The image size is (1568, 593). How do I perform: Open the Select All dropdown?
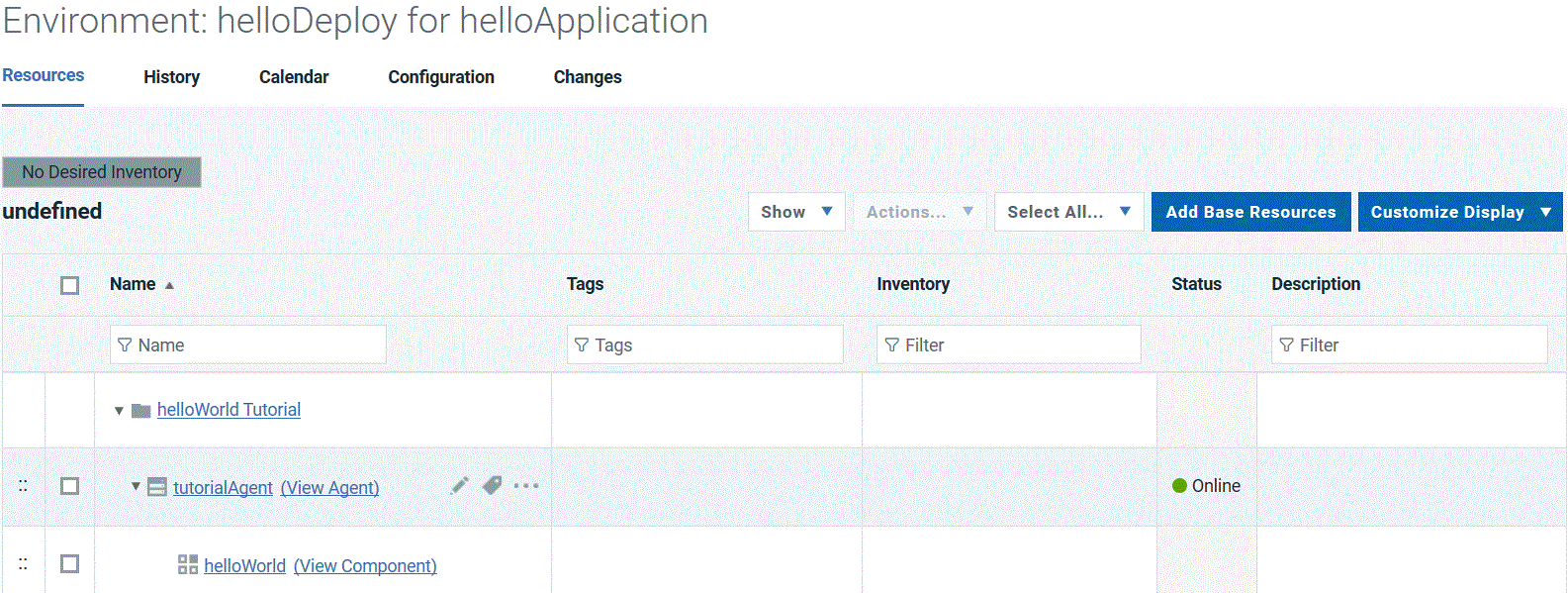(x=1068, y=212)
